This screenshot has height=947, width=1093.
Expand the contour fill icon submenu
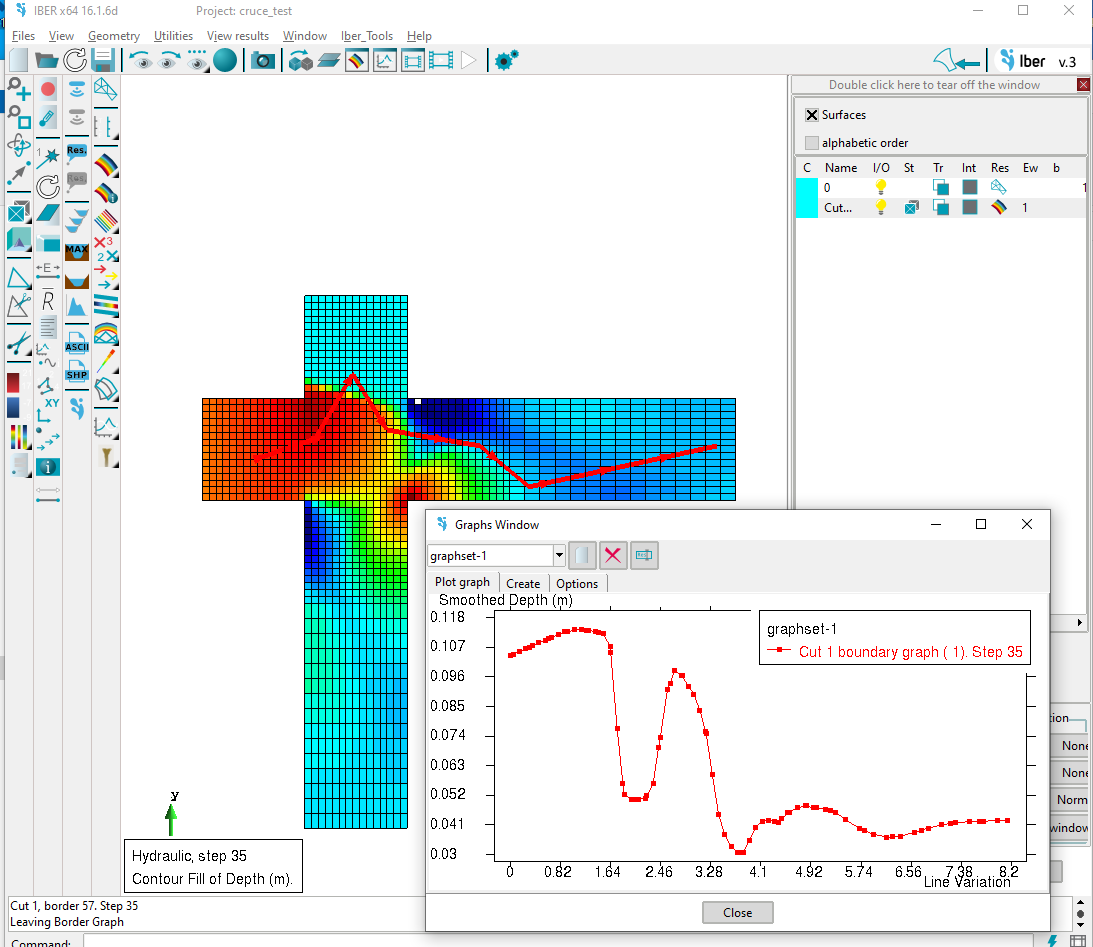coord(115,175)
